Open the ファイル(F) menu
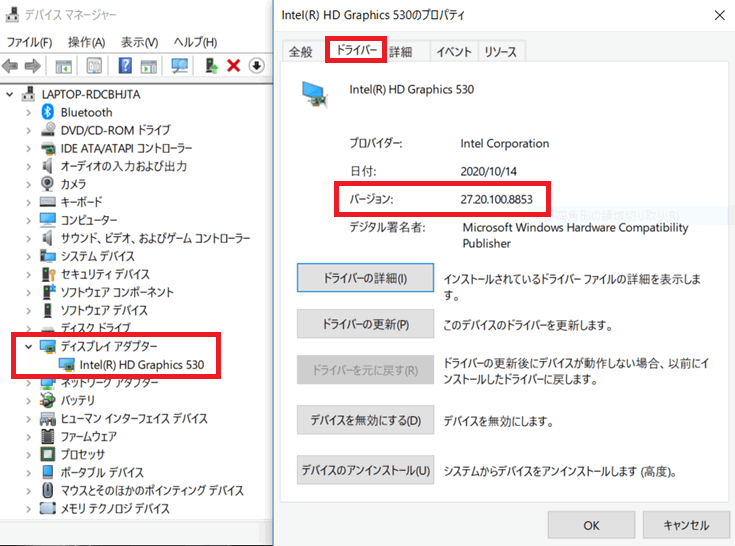This screenshot has width=735, height=546. coord(29,42)
